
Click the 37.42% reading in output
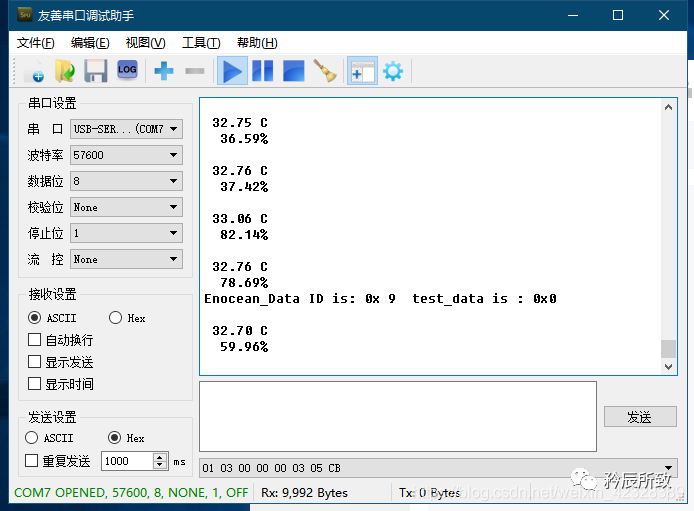[244, 187]
